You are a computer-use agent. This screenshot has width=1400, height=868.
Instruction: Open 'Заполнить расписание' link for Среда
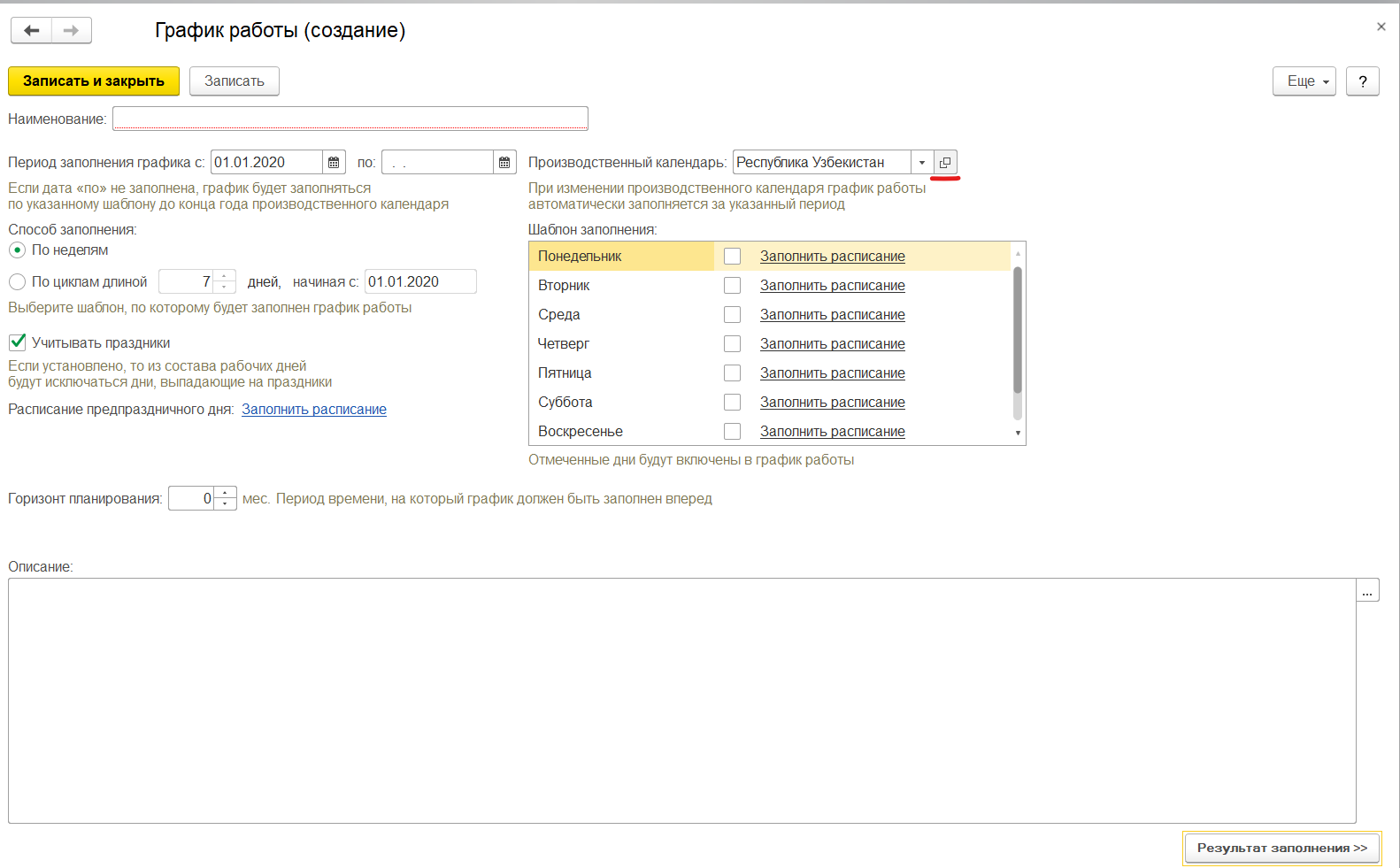[x=833, y=315]
